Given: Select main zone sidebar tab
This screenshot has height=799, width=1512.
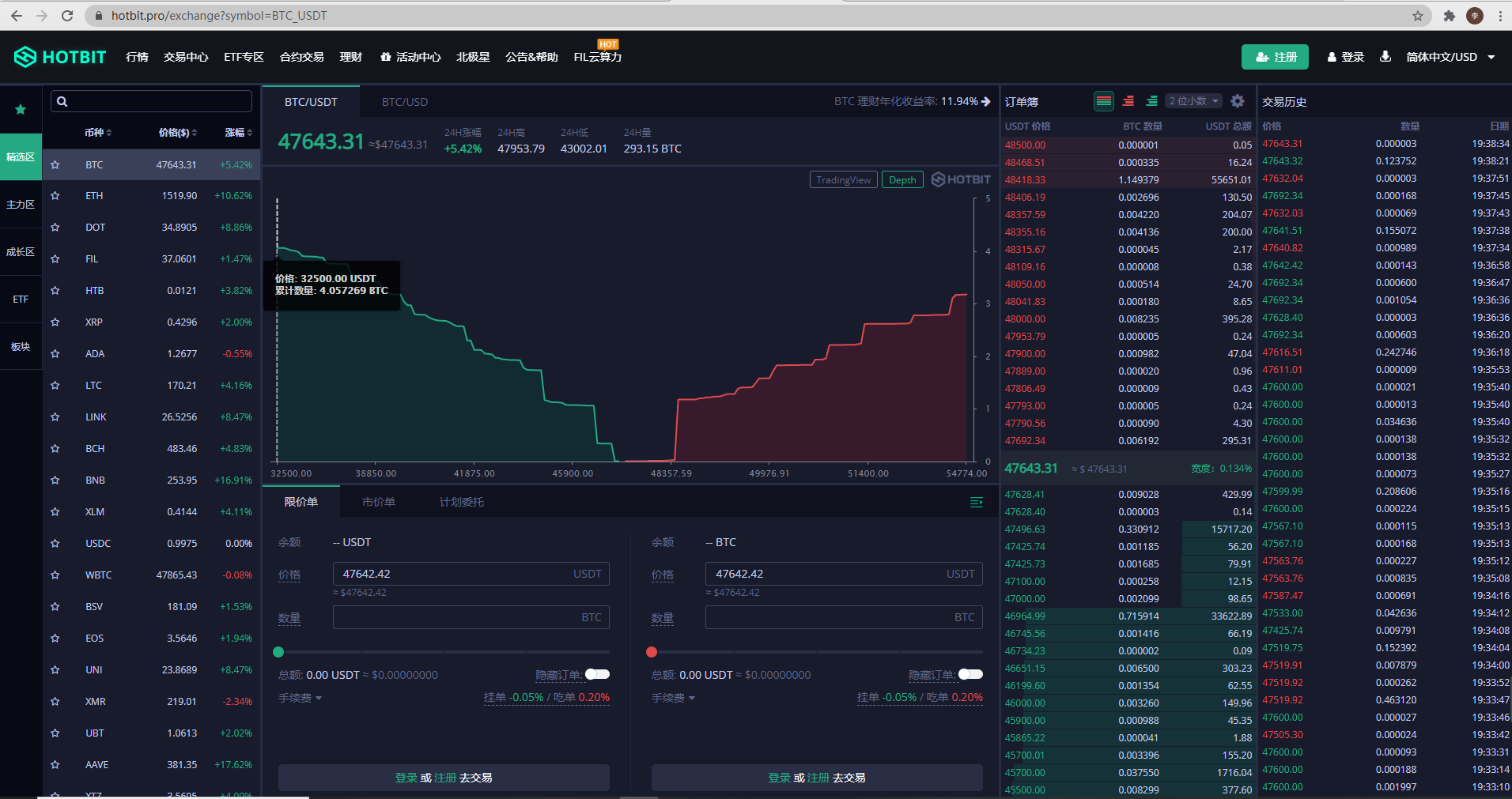Looking at the screenshot, I should point(21,205).
